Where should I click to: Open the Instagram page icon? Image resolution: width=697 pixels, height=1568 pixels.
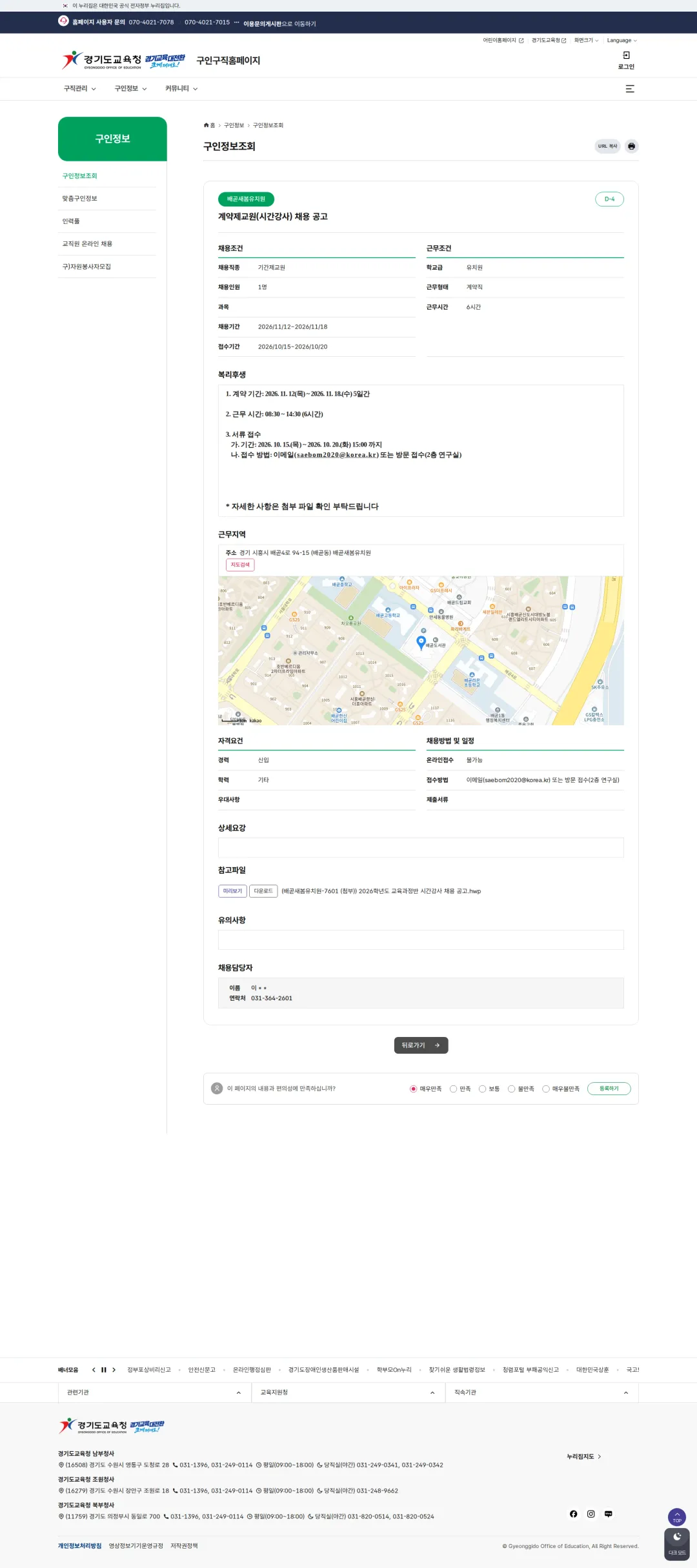[591, 1514]
